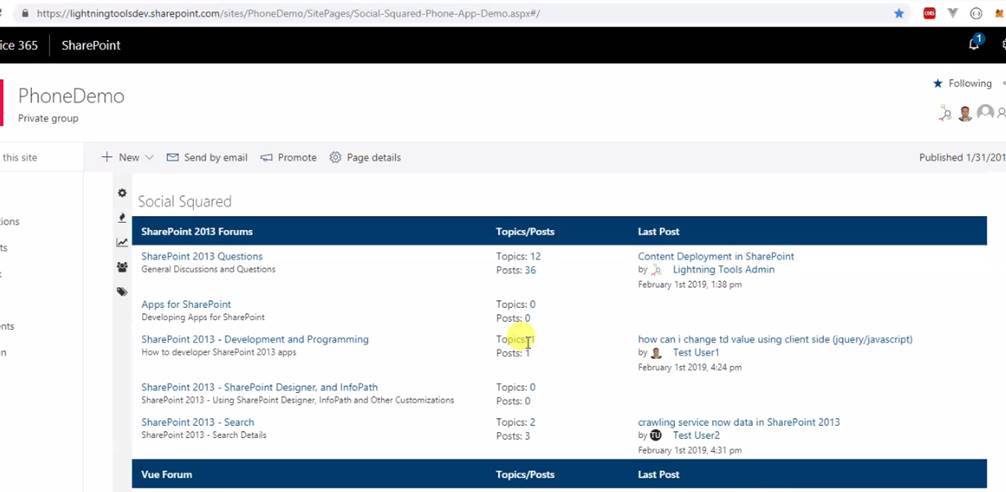
Task: Click How to developer SharePoint 2013 apps text
Action: point(219,352)
